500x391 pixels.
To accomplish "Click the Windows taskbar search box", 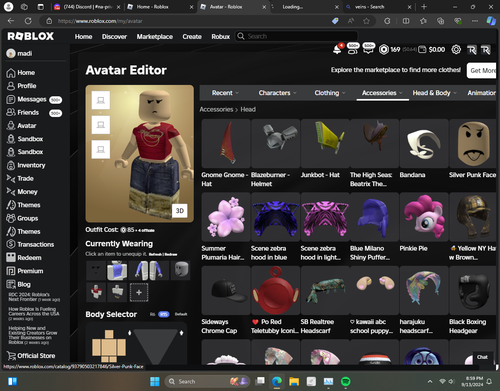I will click(x=207, y=381).
